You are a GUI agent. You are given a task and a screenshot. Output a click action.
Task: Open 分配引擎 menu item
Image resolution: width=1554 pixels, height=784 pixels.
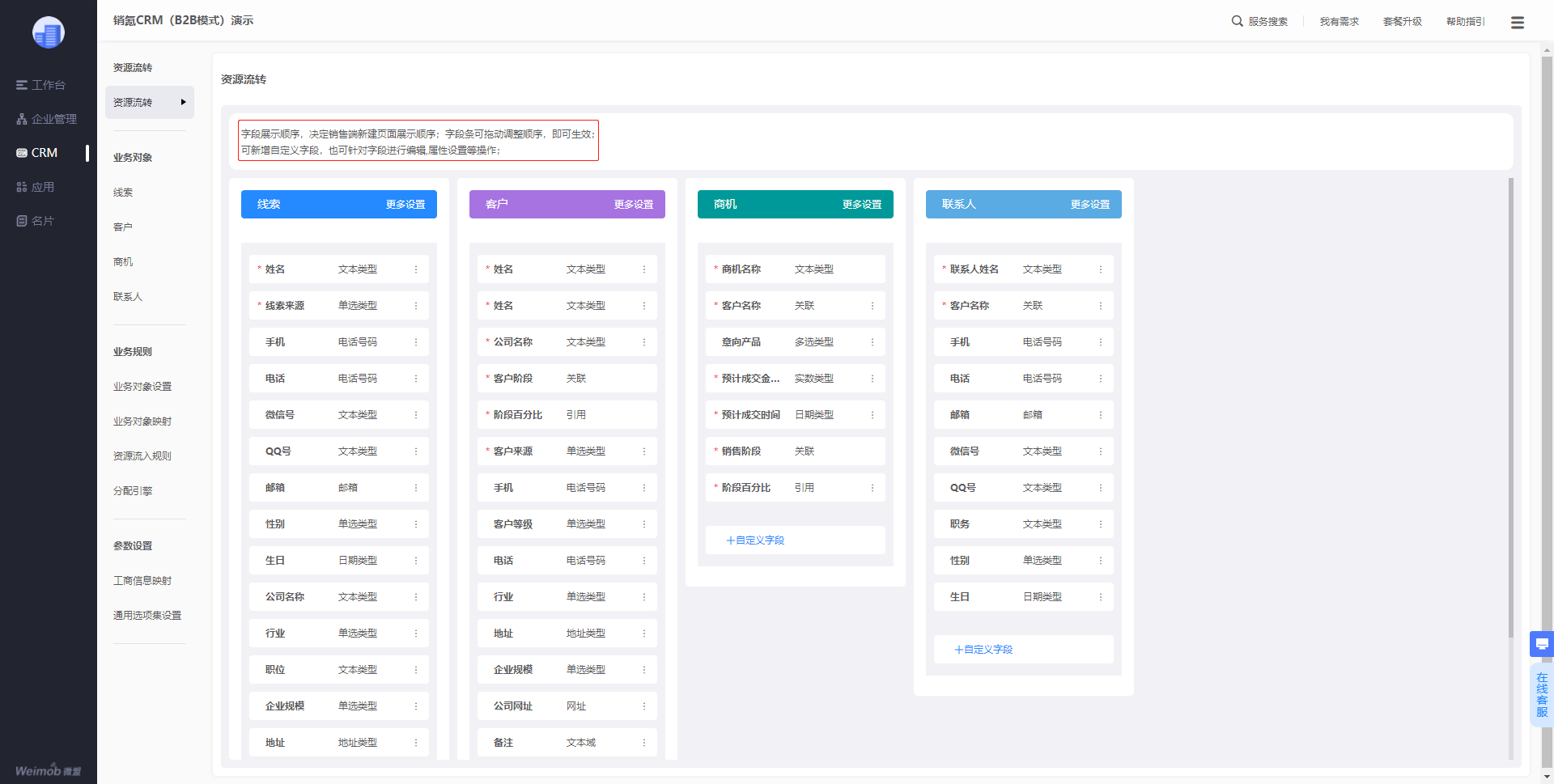[x=133, y=491]
